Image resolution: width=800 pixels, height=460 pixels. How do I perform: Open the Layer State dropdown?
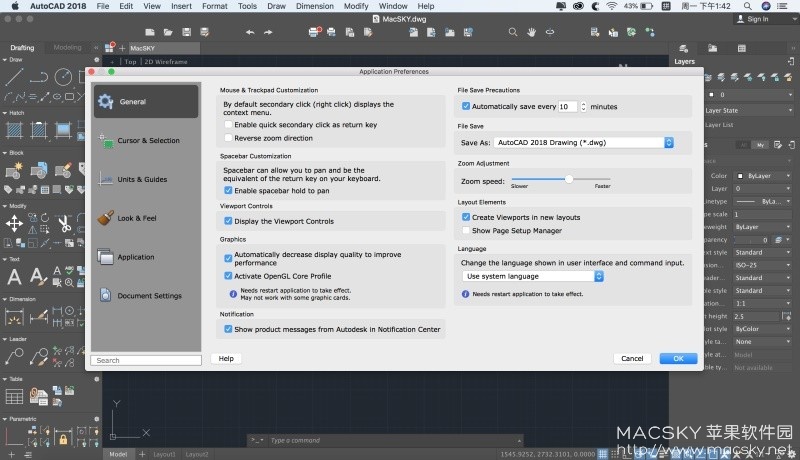click(x=749, y=110)
